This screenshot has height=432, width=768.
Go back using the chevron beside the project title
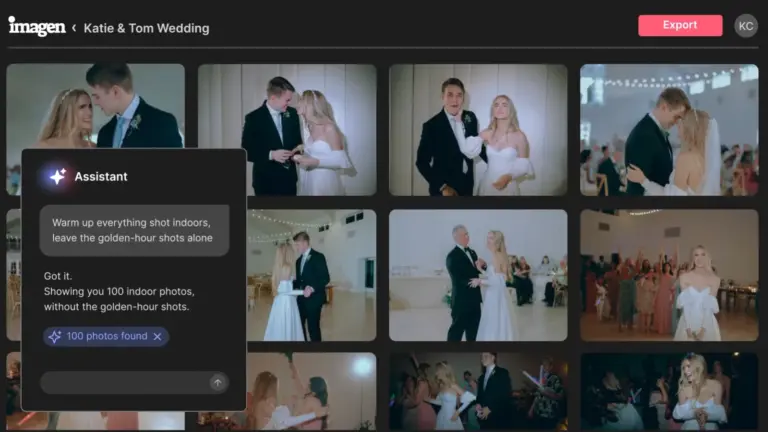pyautogui.click(x=74, y=28)
